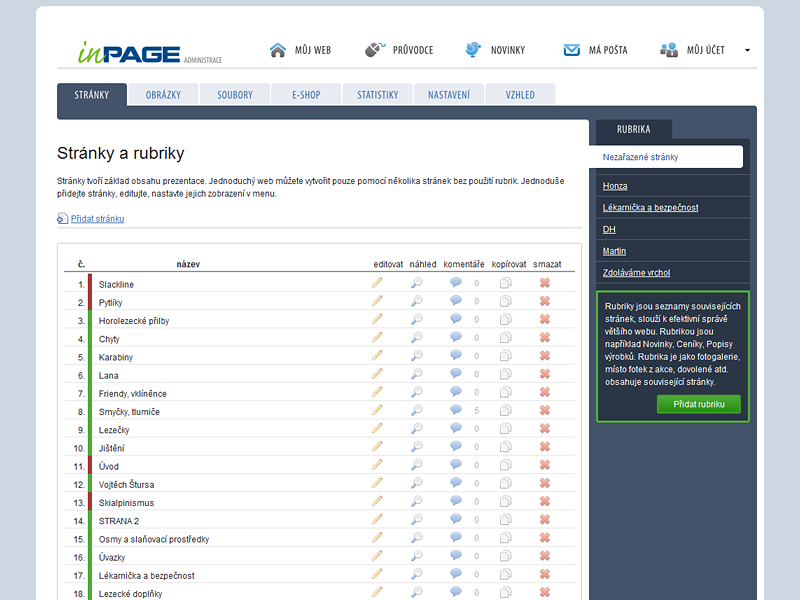Click the edit pencil for Úvod
The width and height of the screenshot is (800, 600).
tap(377, 466)
